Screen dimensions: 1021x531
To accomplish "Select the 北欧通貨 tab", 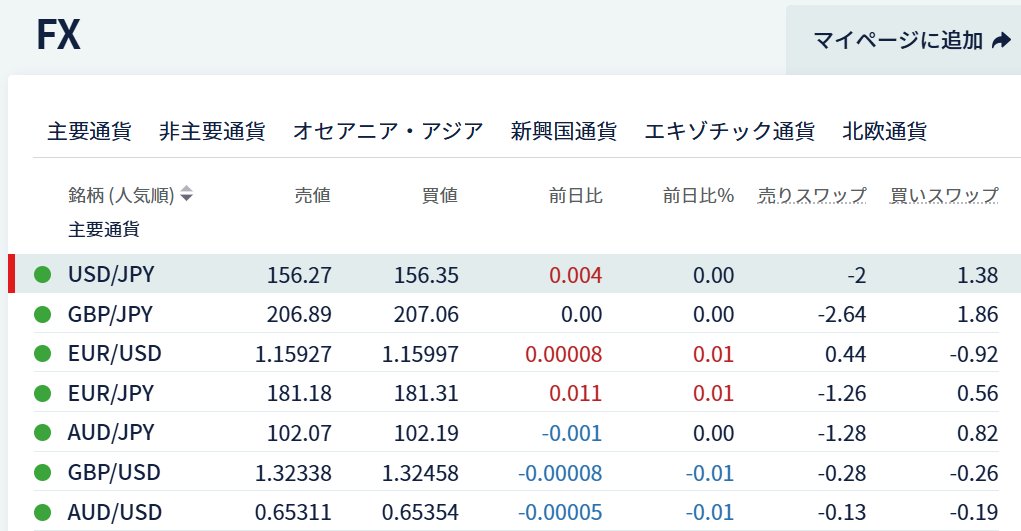I will 885,131.
